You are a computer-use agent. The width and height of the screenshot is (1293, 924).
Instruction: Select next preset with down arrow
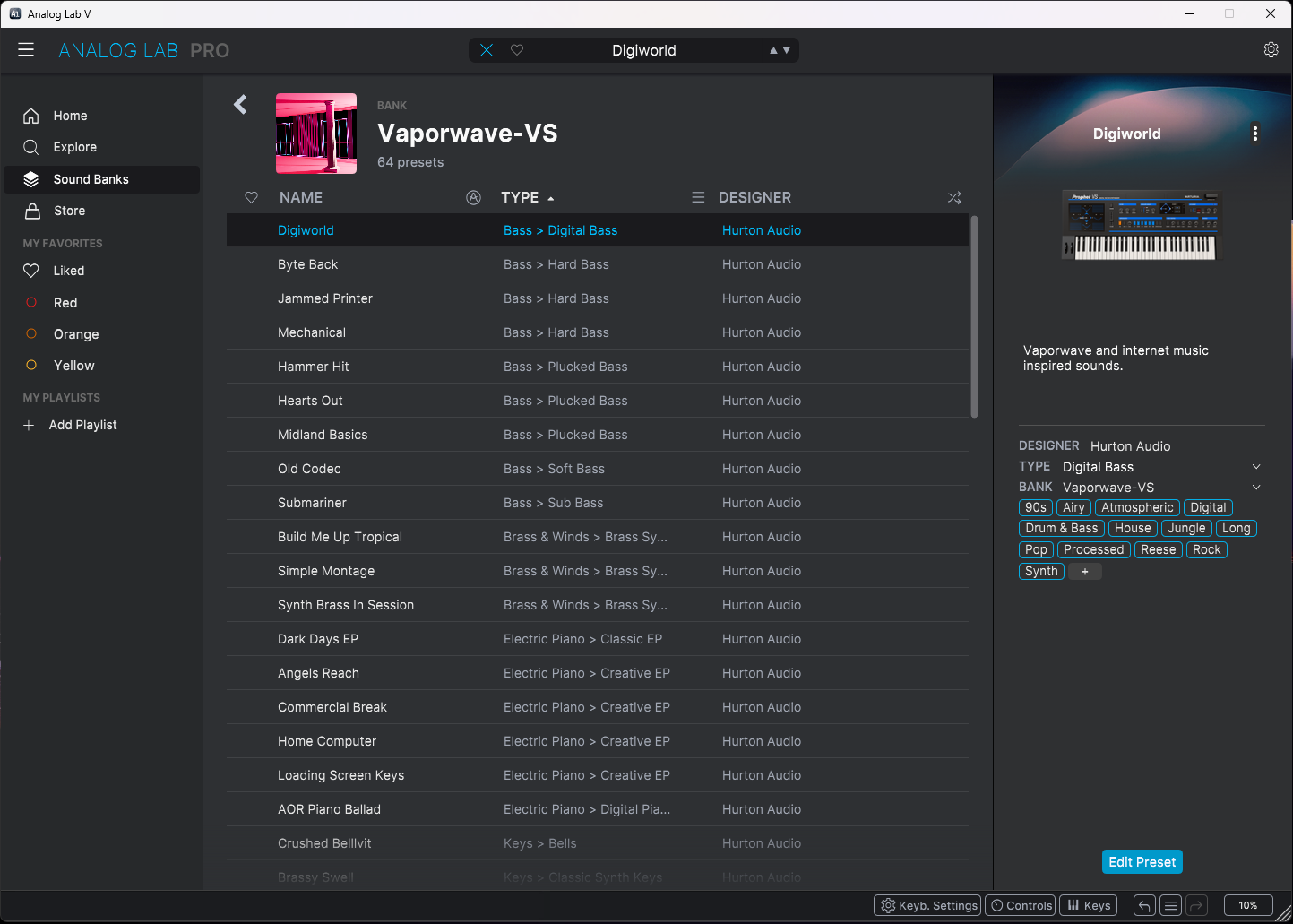pyautogui.click(x=787, y=50)
